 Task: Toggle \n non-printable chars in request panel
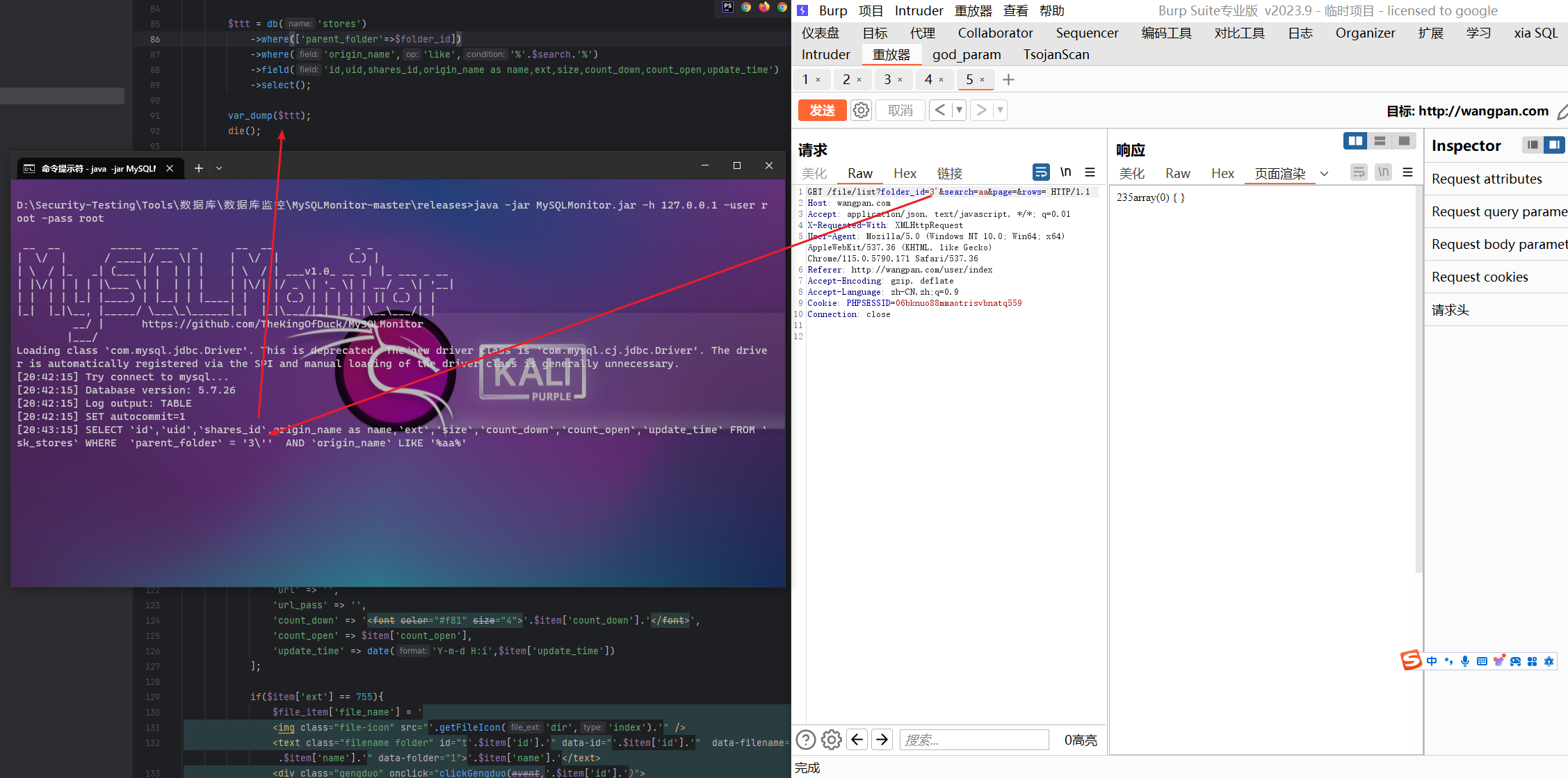pyautogui.click(x=1065, y=172)
